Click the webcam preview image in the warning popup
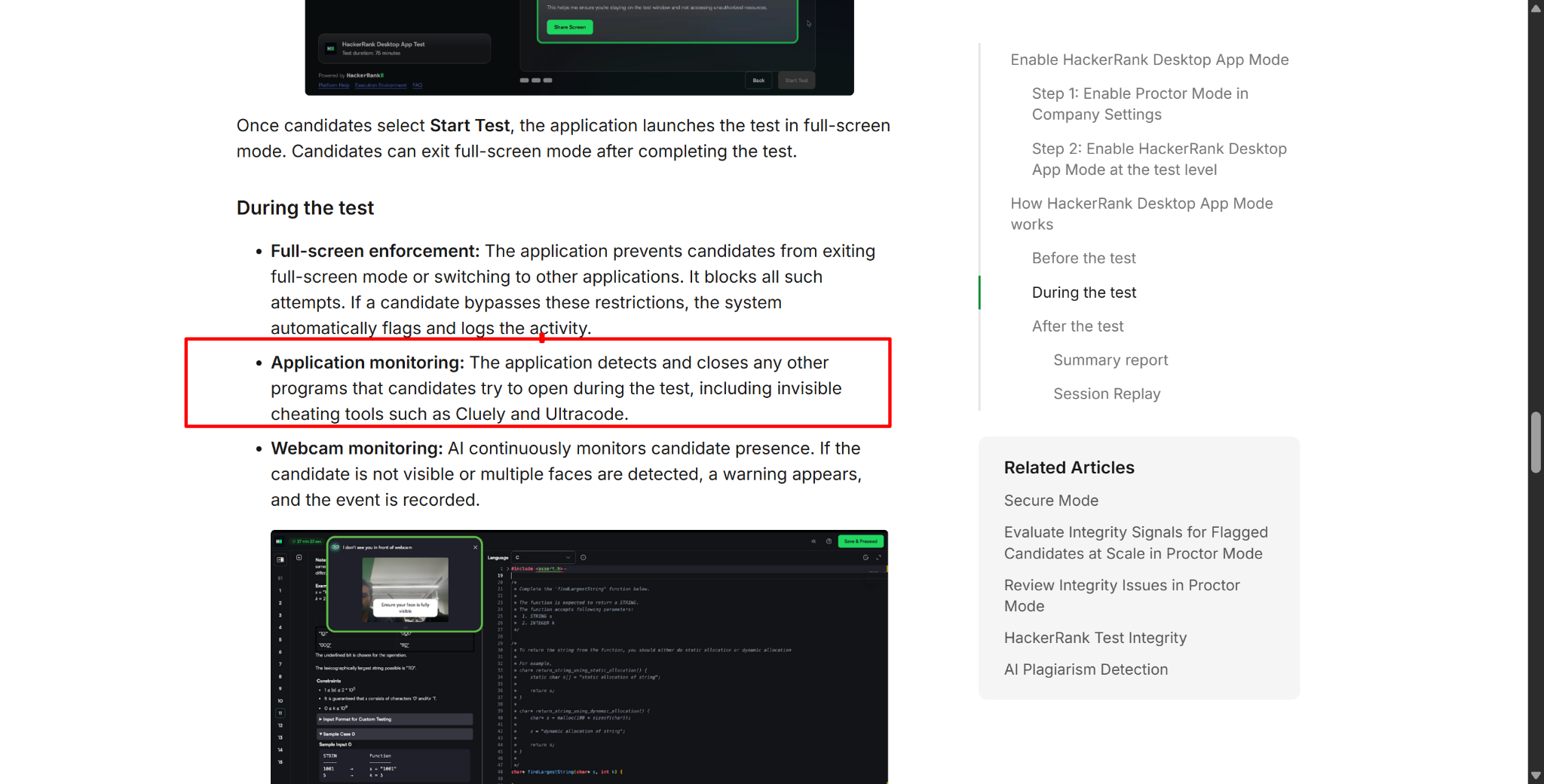 coord(406,589)
